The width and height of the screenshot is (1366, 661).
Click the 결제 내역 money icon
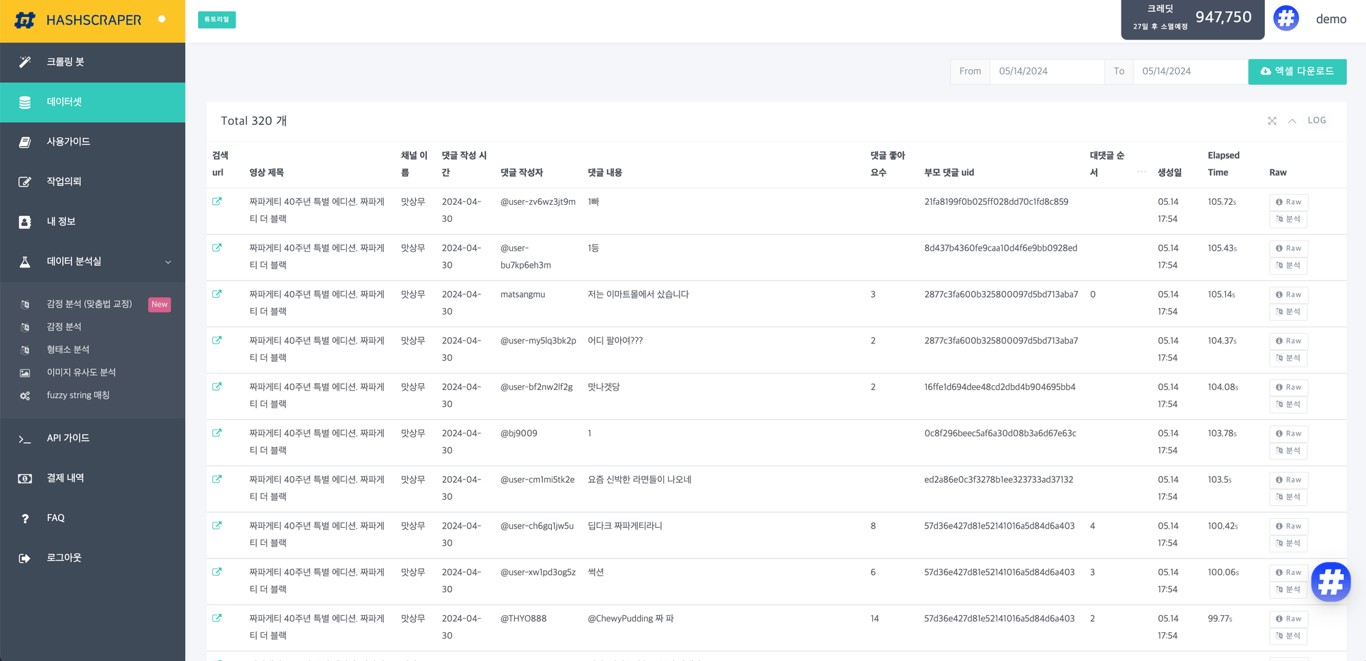coord(25,479)
